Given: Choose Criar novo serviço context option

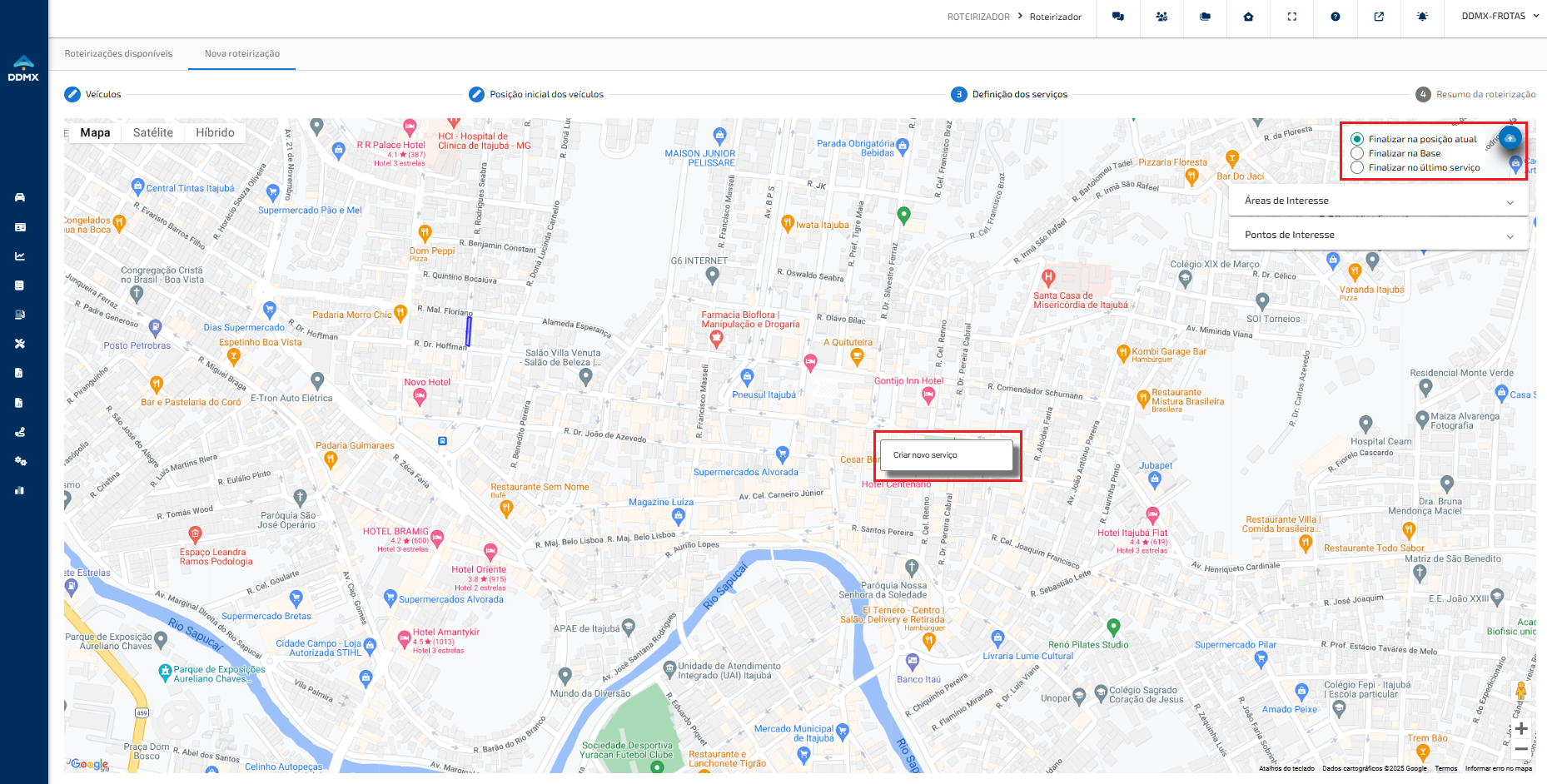Looking at the screenshot, I should [x=946, y=455].
